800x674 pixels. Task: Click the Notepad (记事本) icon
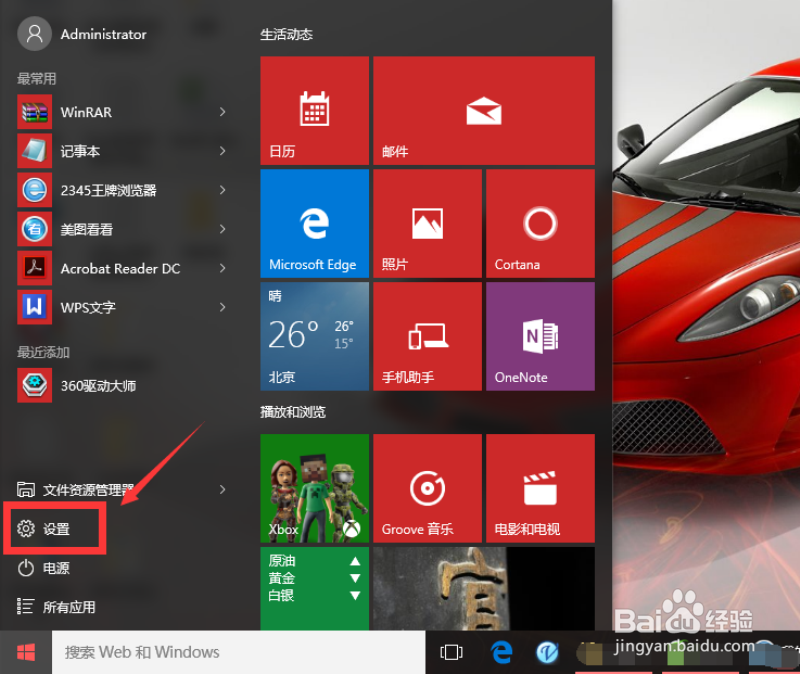(x=35, y=151)
